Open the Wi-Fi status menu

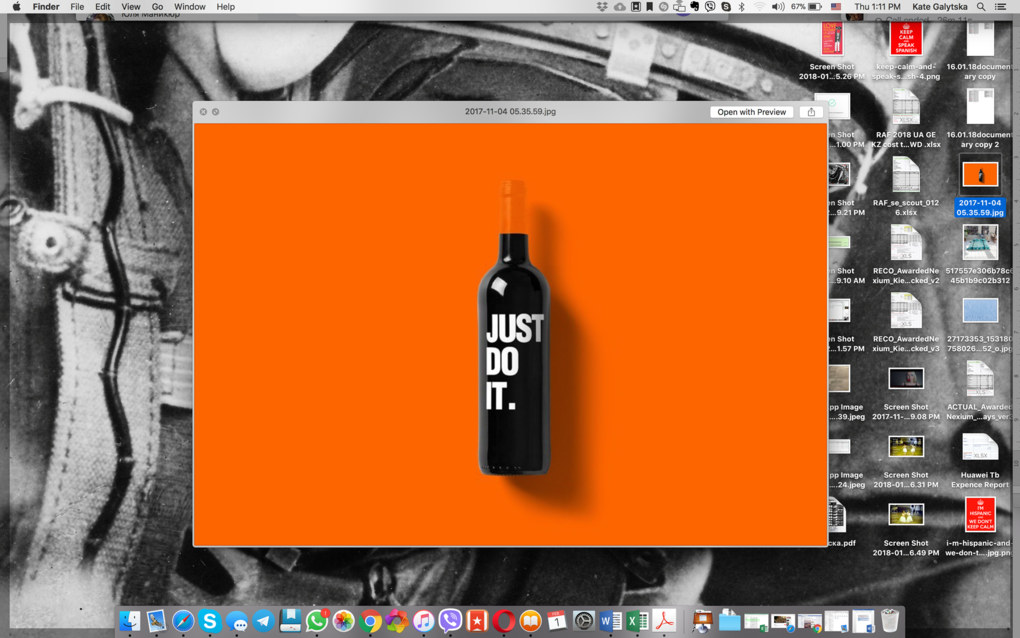pos(759,7)
